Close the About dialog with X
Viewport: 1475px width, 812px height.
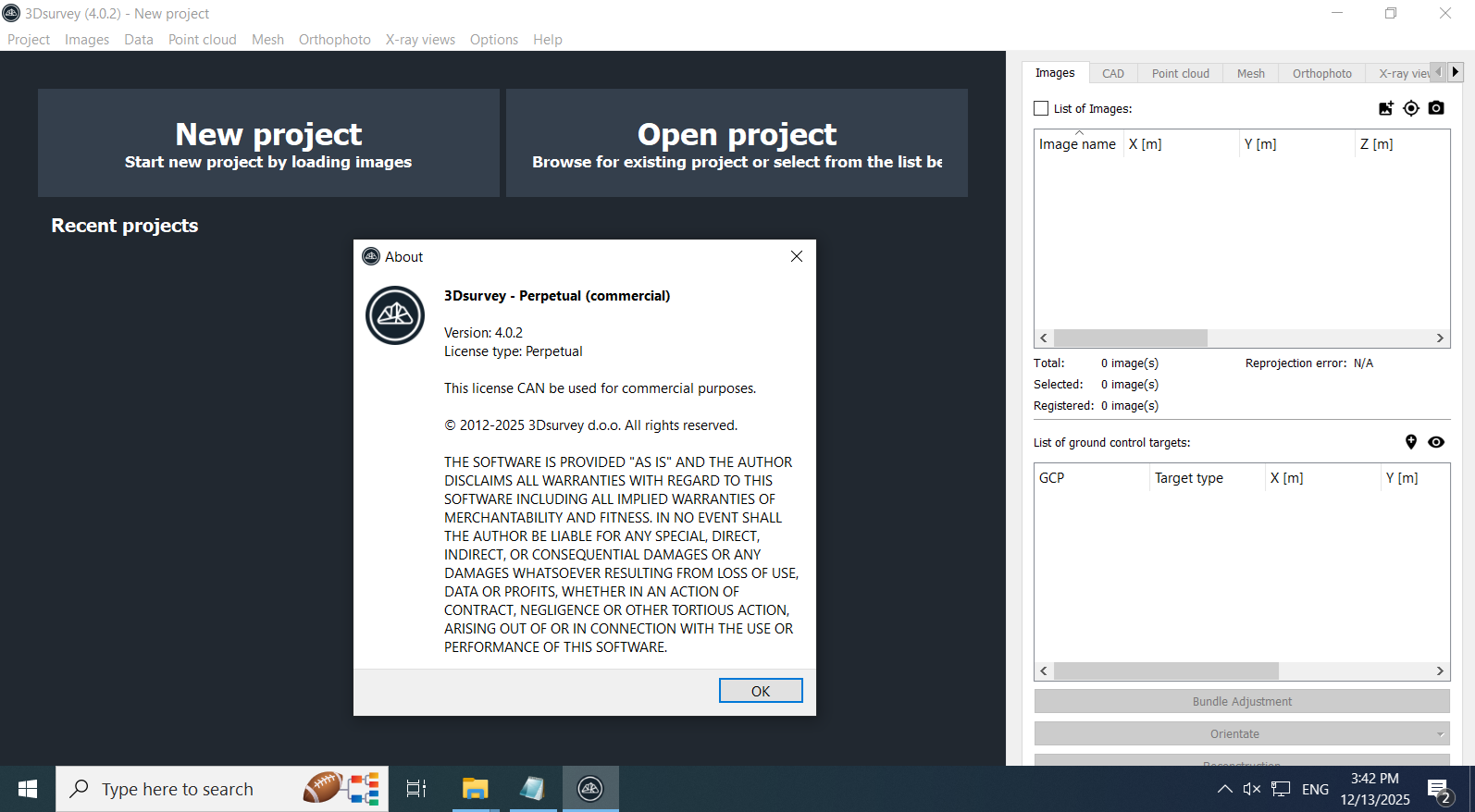pyautogui.click(x=797, y=256)
